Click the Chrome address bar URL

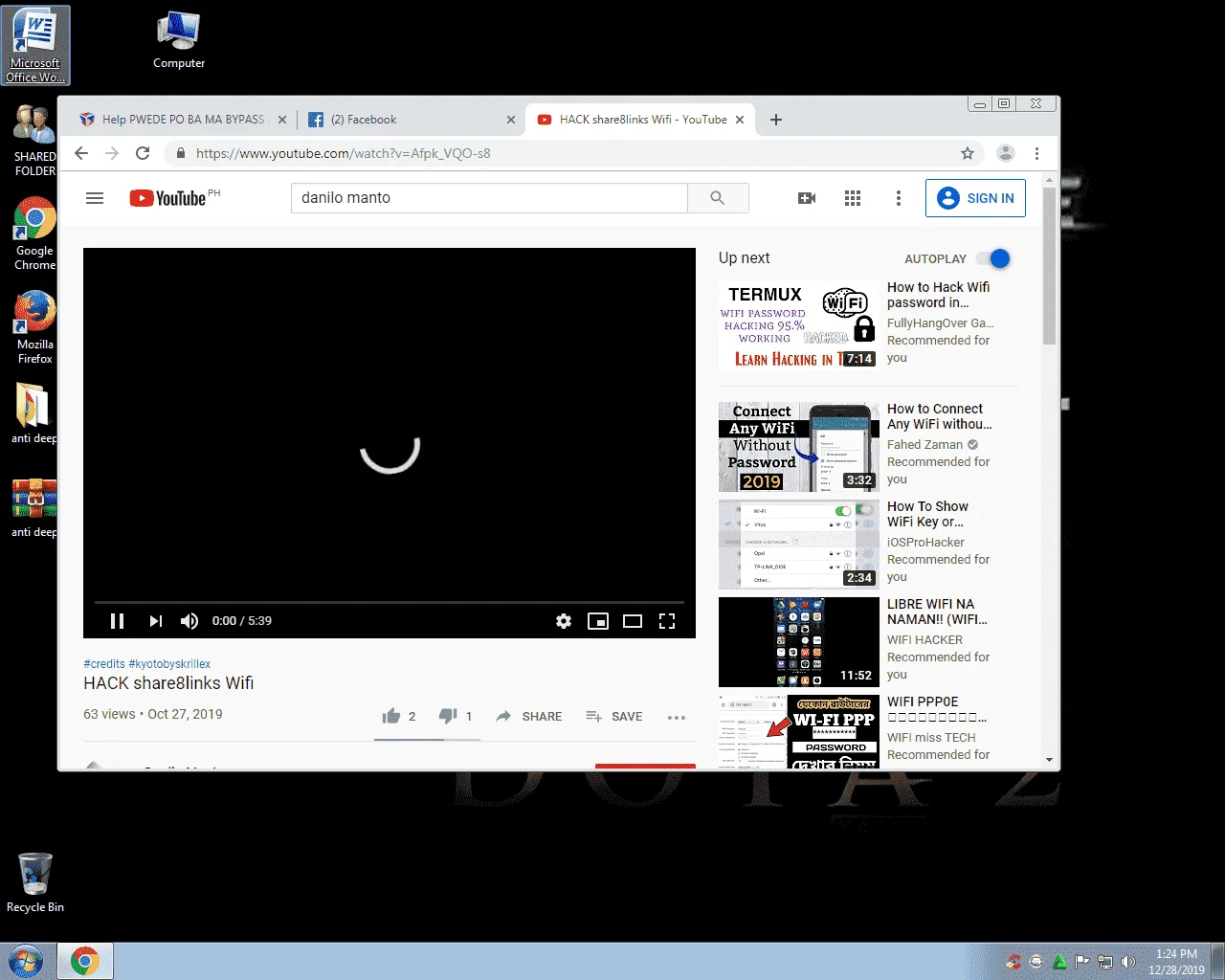tap(344, 153)
